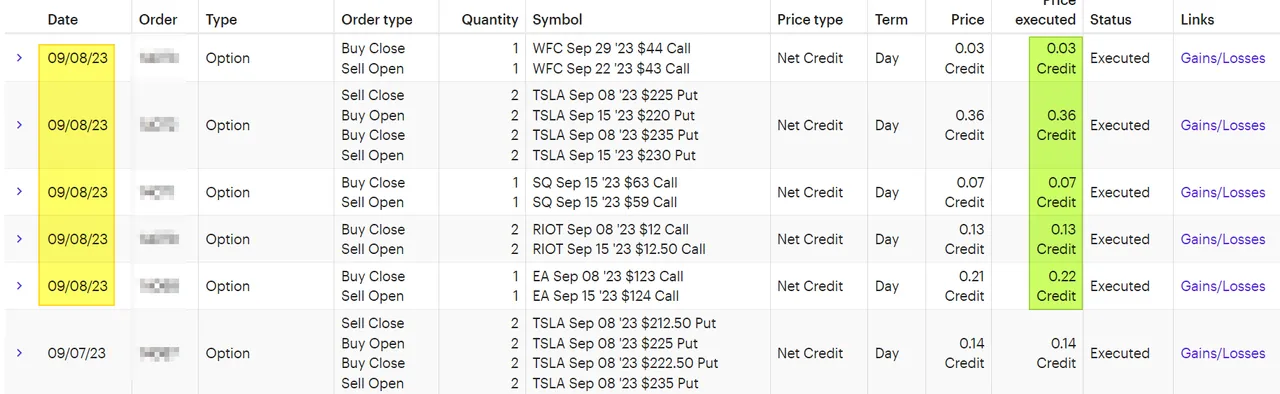Expand the TSLA 09/08/23 order row chevron
This screenshot has width=1280, height=394.
point(18,125)
